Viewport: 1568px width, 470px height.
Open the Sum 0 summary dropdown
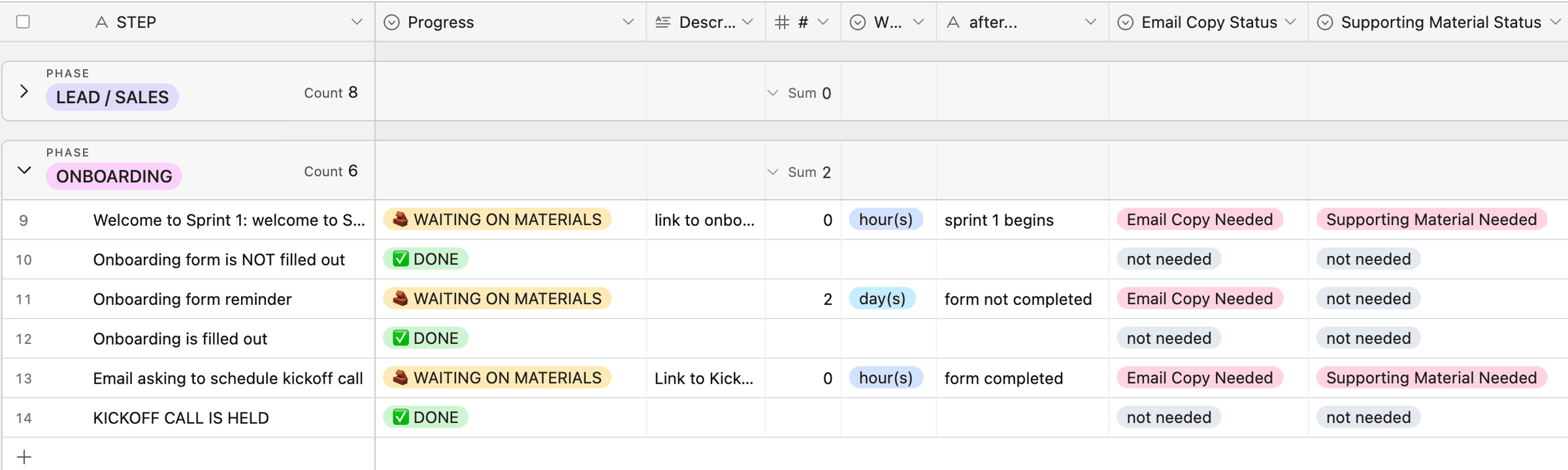pyautogui.click(x=773, y=93)
